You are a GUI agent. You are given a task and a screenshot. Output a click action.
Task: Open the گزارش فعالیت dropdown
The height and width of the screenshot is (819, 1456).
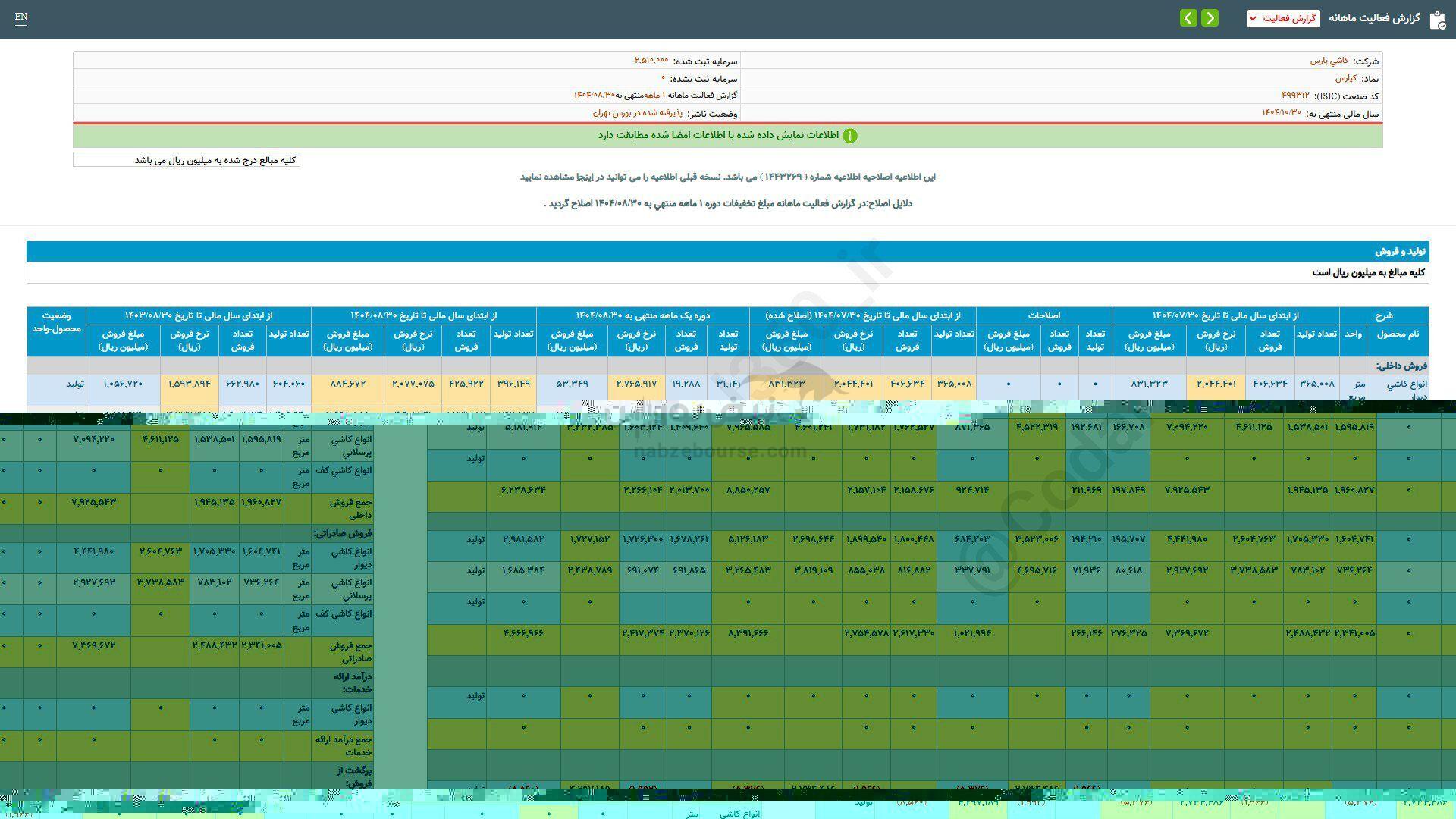coord(1283,18)
